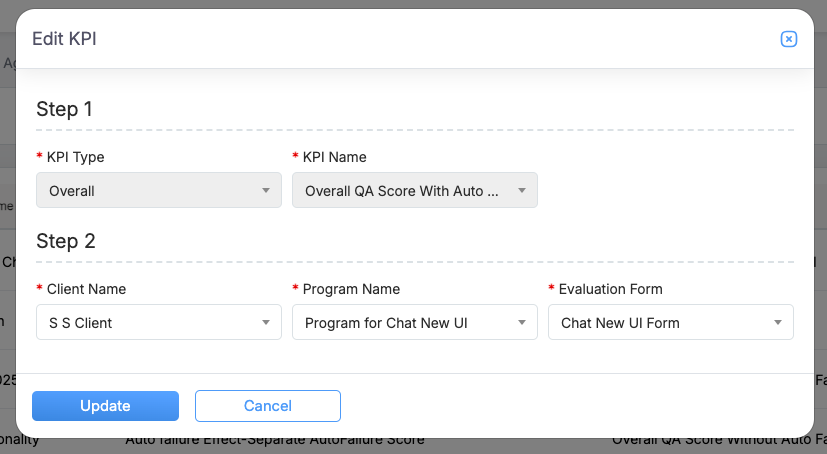The width and height of the screenshot is (827, 454).
Task: Click the KPI Type field label
Action: click(75, 157)
